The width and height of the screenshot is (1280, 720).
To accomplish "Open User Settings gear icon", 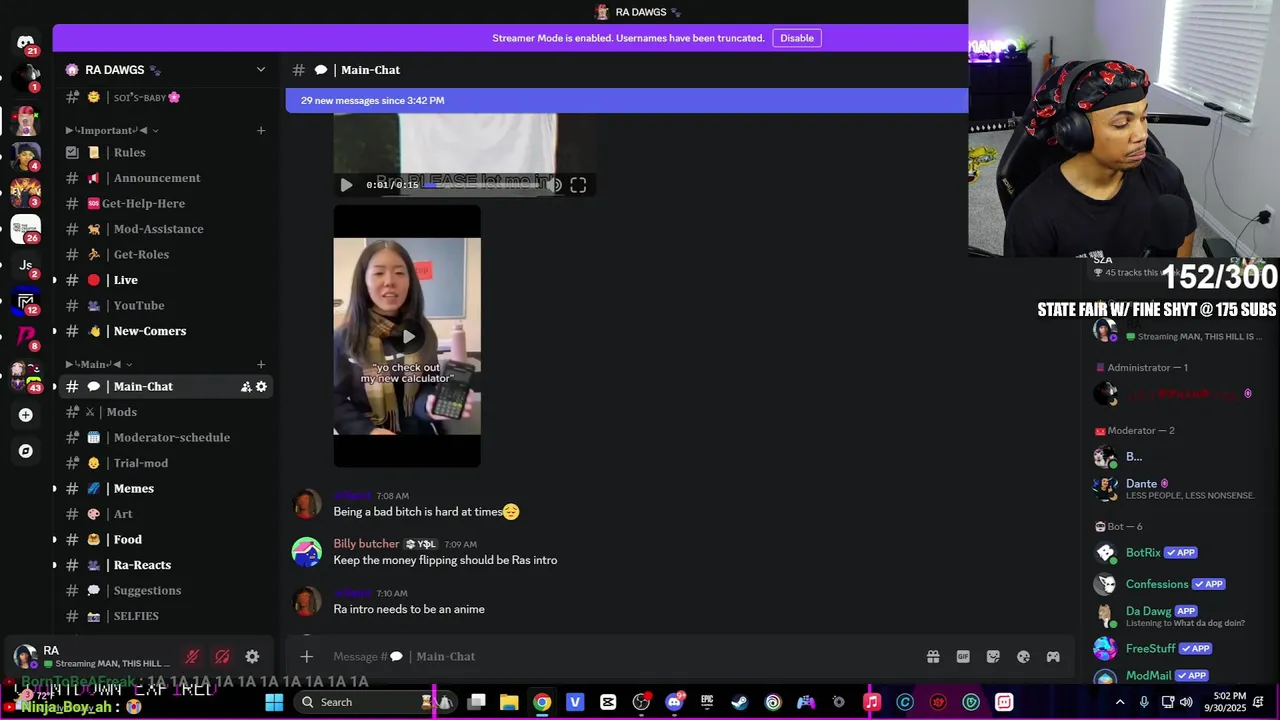I will point(252,657).
